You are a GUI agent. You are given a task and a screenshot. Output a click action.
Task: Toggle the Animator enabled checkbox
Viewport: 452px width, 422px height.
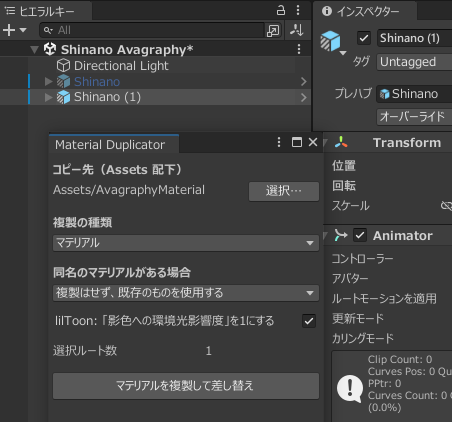[x=360, y=236]
